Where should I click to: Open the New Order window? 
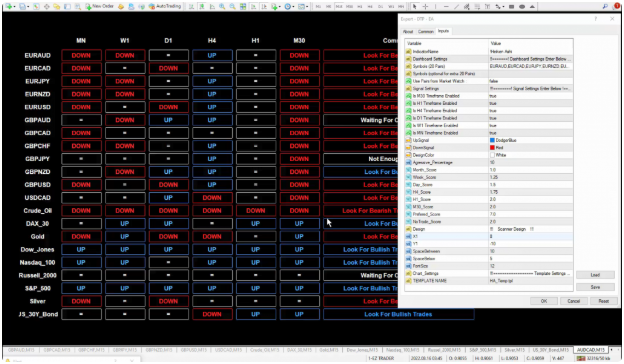99,6
